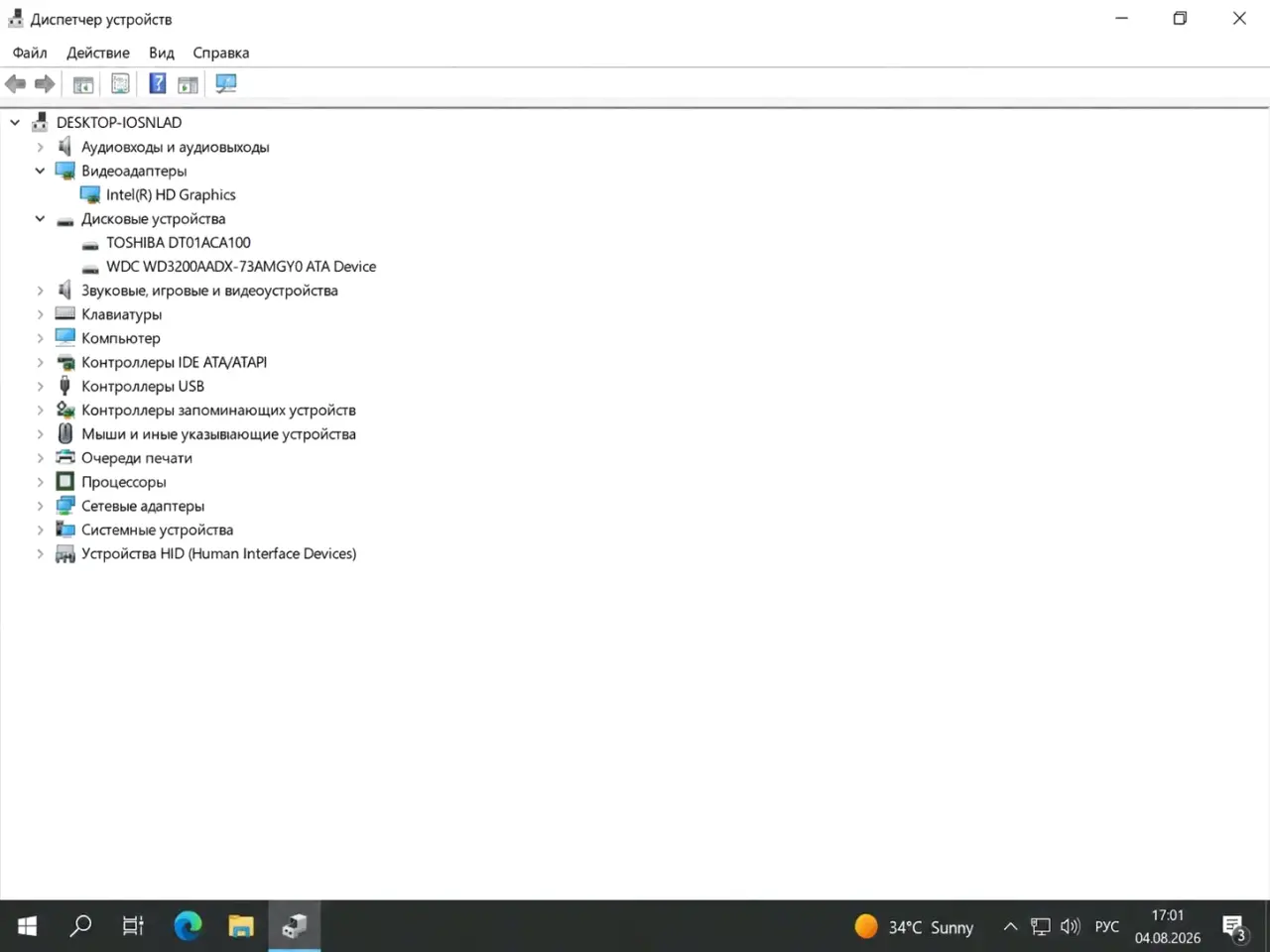Expand Звуковые, игровые и видеоустройства category

coord(40,291)
